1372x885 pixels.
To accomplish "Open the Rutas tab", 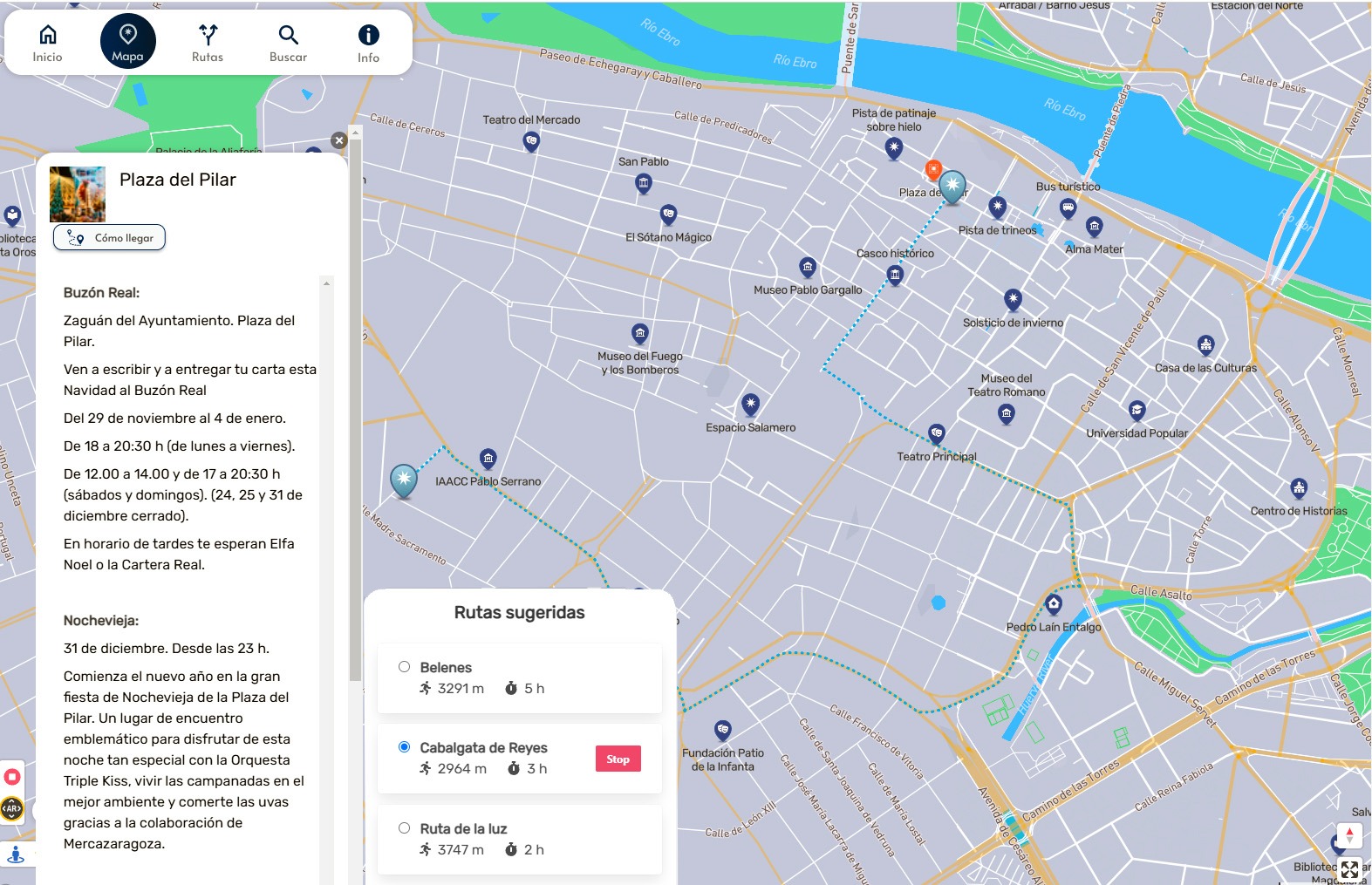I will [208, 43].
